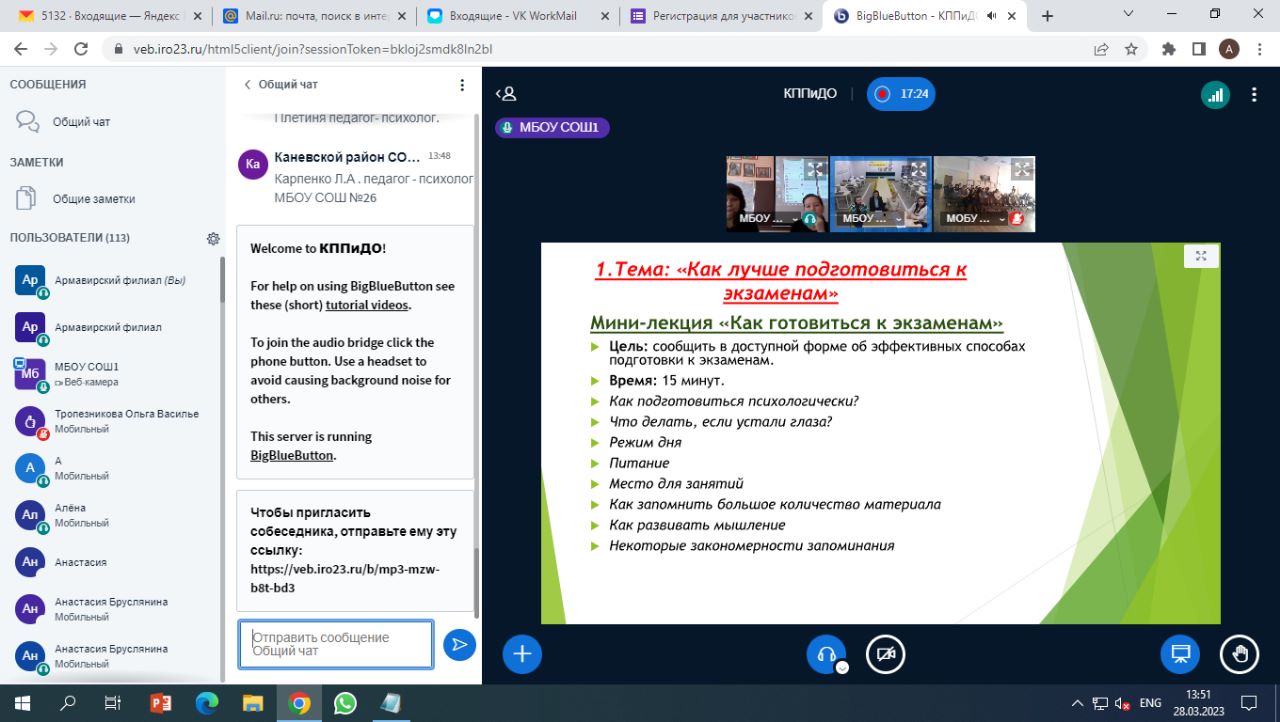The image size is (1280, 722).
Task: Hide the users list panel toggle
Action: tap(506, 94)
